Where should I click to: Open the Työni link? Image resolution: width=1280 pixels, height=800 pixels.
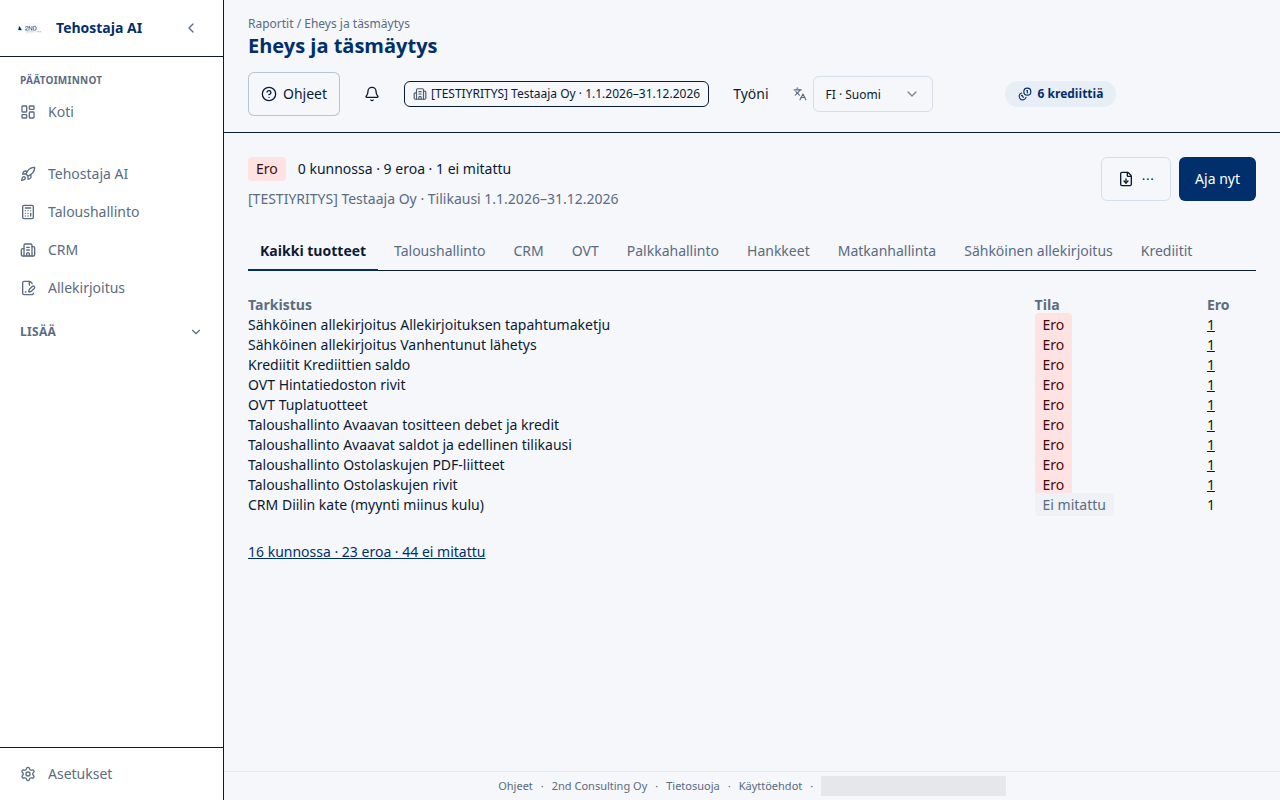pyautogui.click(x=751, y=94)
